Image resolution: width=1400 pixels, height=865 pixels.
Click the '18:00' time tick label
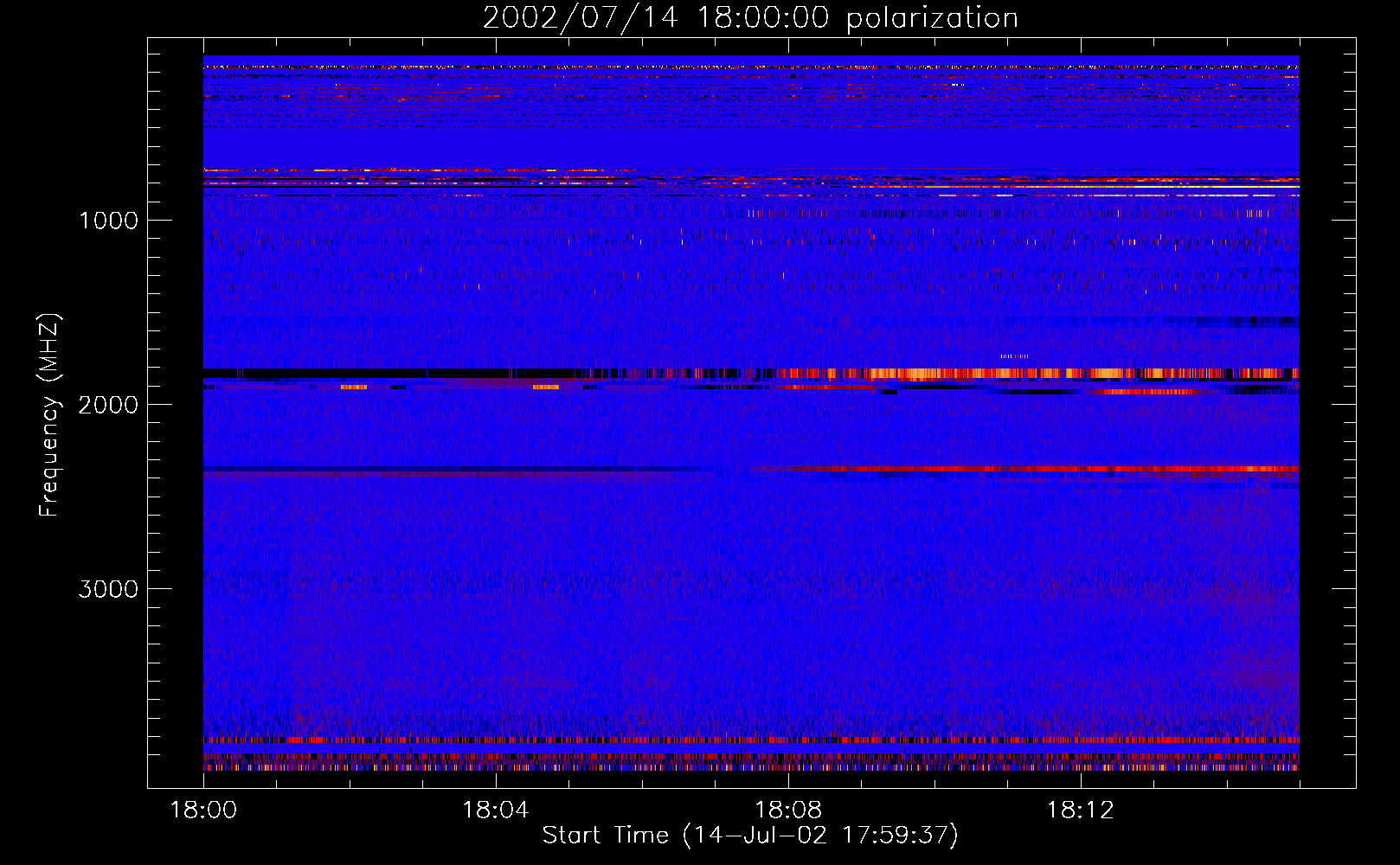[x=203, y=811]
